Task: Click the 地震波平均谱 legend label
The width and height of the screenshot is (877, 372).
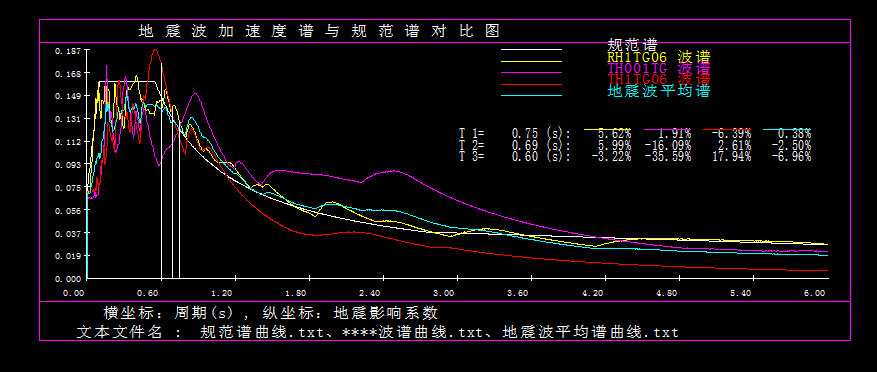Action: 659,91
